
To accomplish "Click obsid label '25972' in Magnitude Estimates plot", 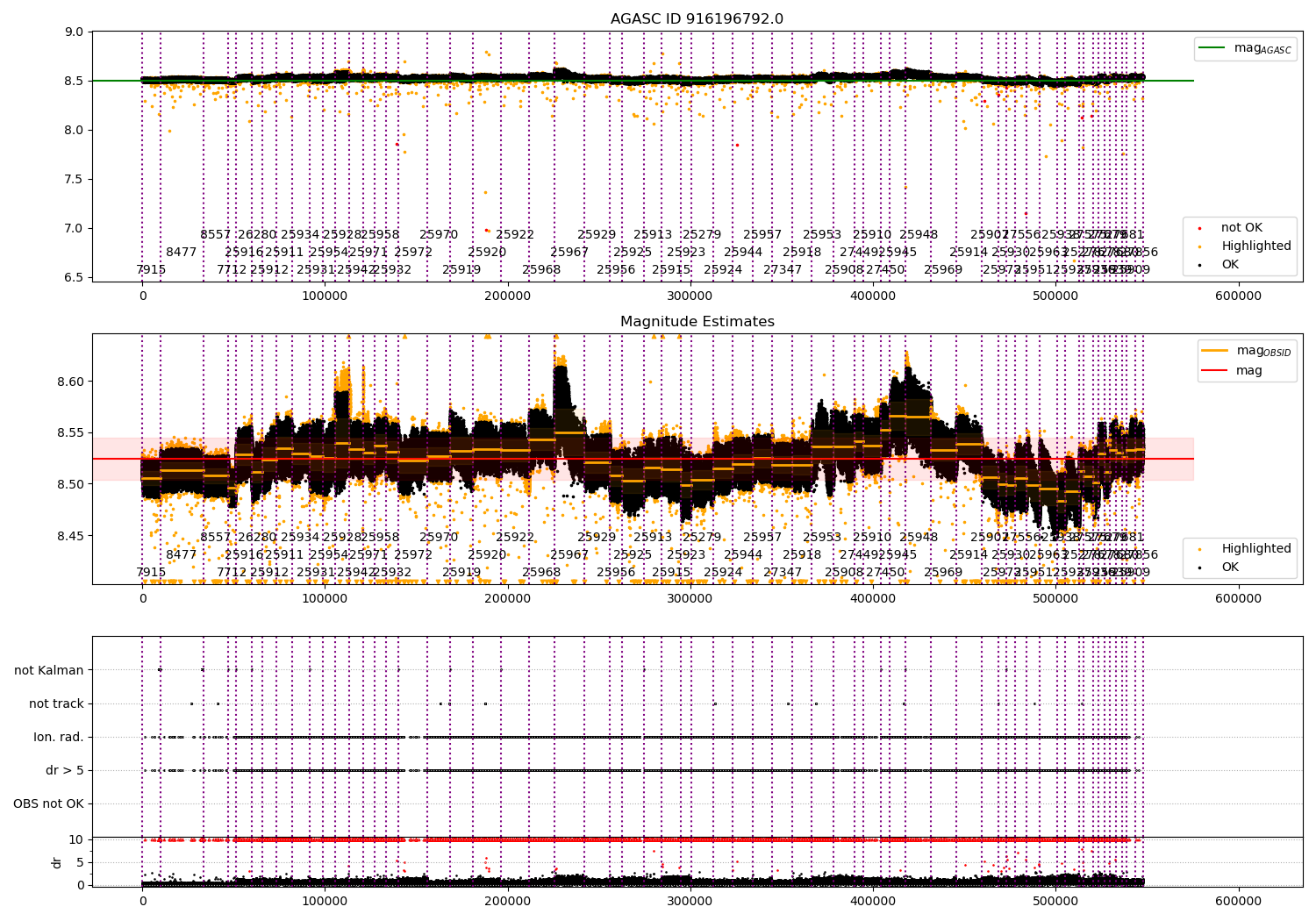I will [x=413, y=555].
